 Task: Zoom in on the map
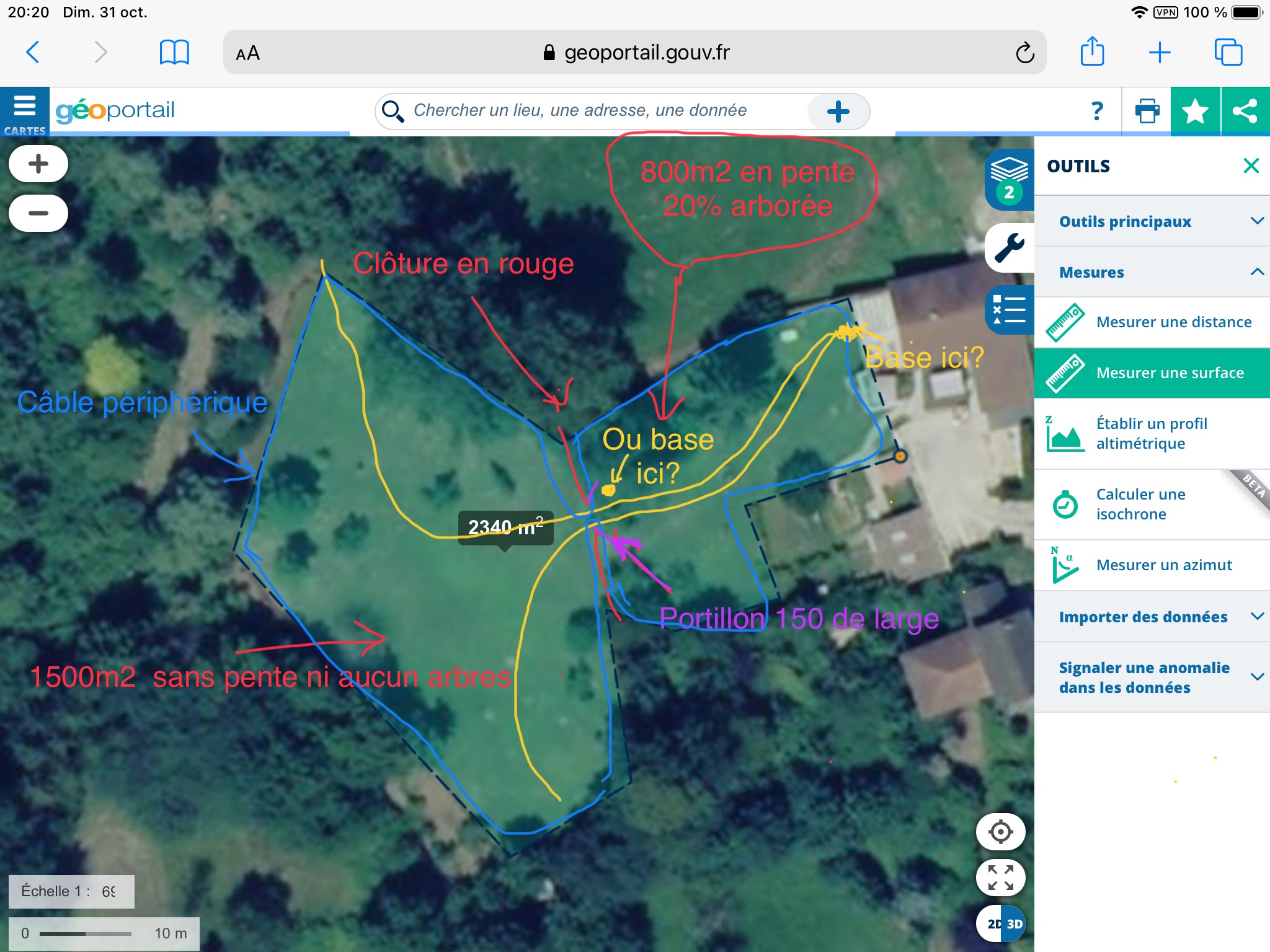pos(38,164)
